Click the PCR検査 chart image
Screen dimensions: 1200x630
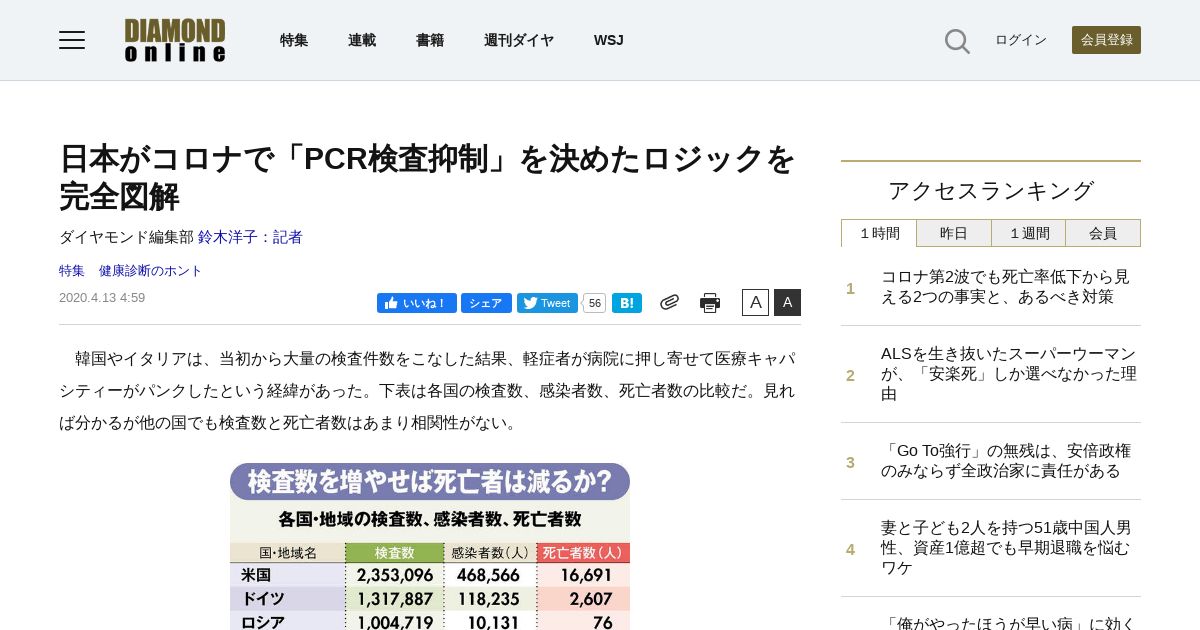pos(430,546)
